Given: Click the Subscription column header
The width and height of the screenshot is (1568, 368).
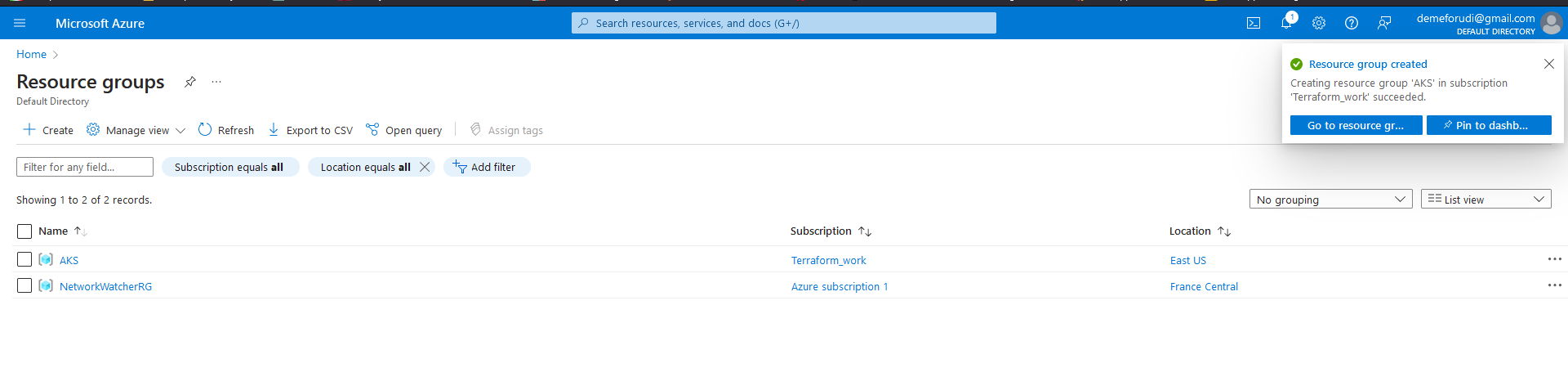Looking at the screenshot, I should [821, 231].
